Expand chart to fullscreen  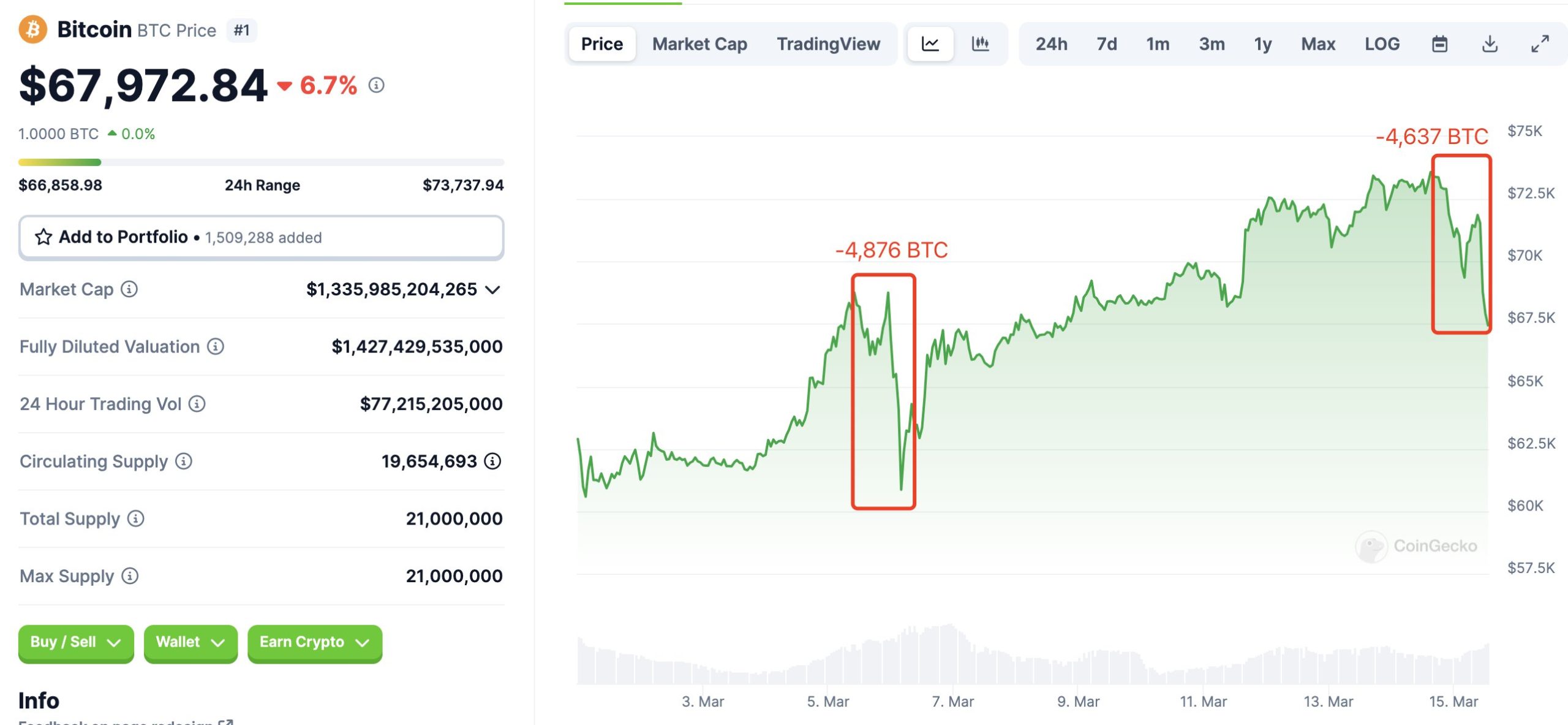1540,44
